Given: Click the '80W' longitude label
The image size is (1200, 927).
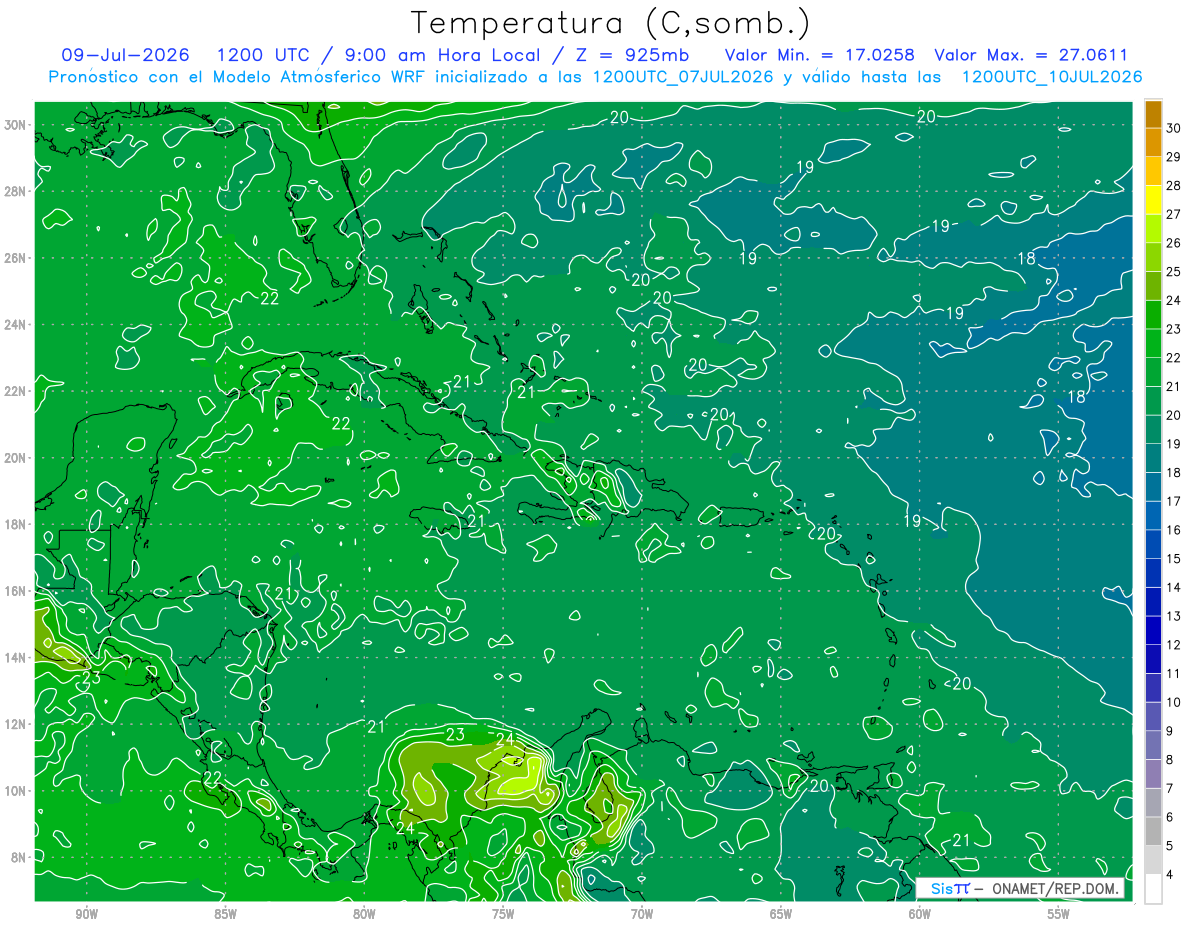Looking at the screenshot, I should 364,914.
